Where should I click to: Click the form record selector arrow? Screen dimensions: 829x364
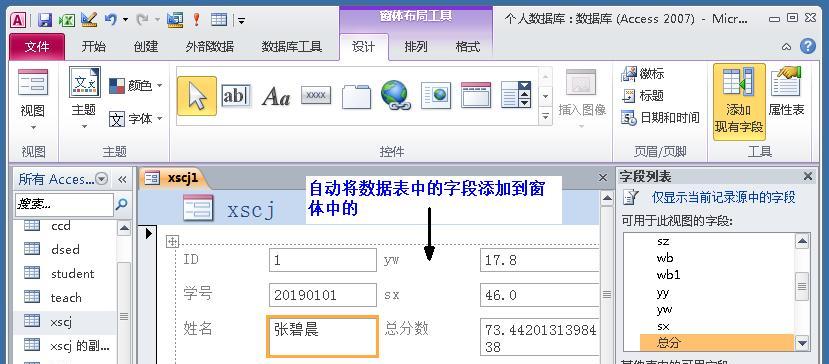click(149, 233)
